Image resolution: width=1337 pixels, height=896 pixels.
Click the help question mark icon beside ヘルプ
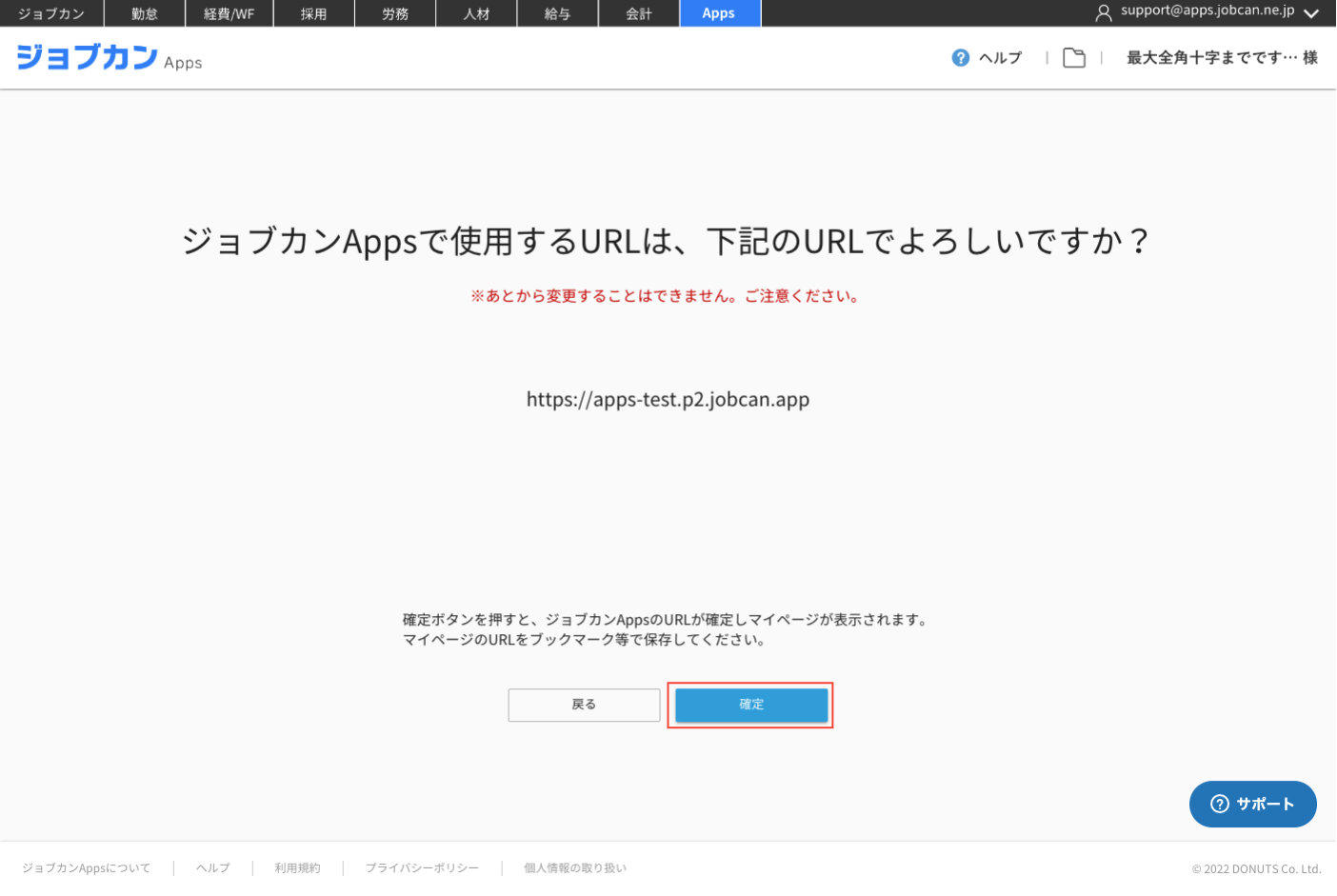959,57
